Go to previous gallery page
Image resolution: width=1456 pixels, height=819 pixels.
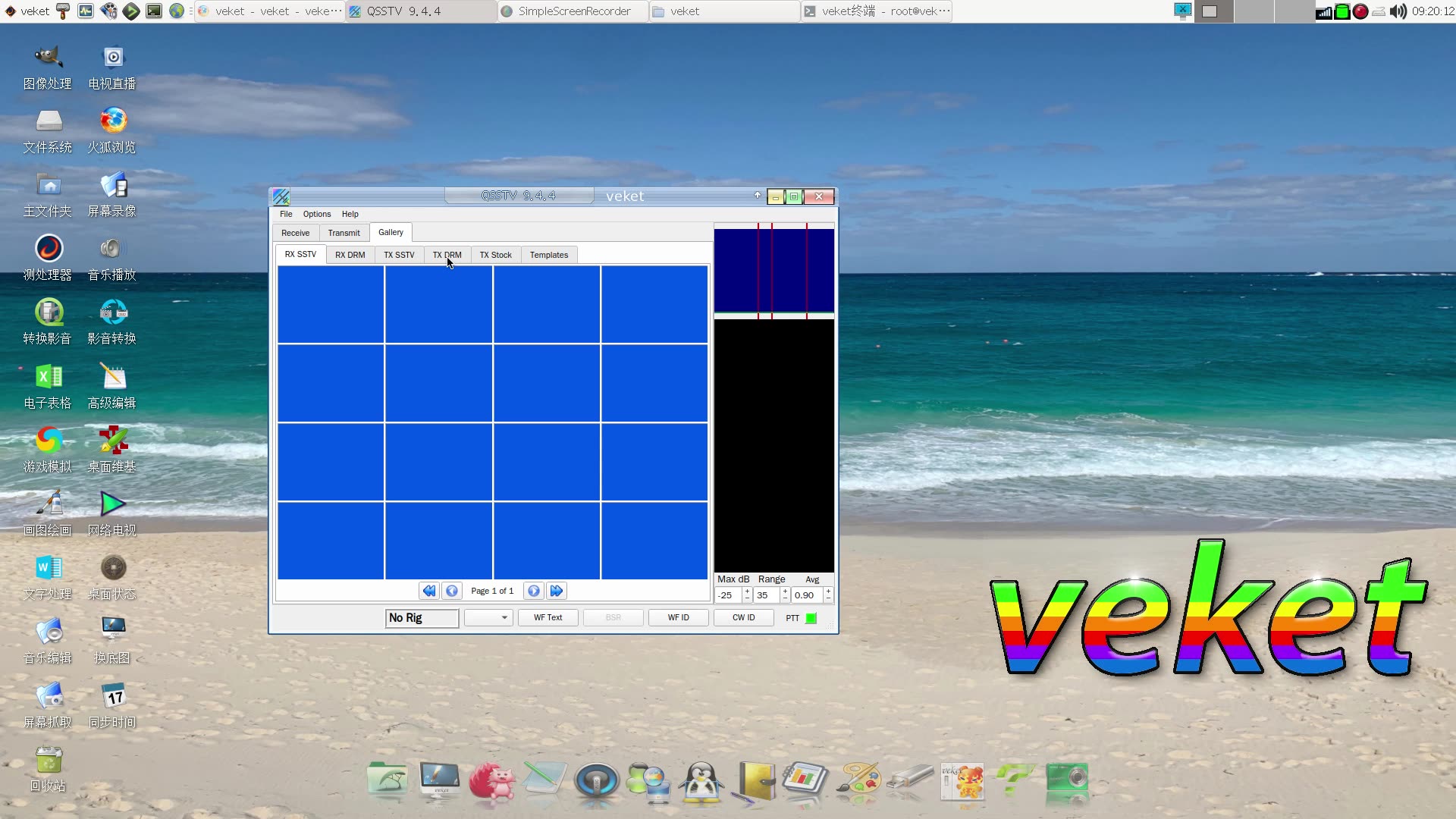452,591
